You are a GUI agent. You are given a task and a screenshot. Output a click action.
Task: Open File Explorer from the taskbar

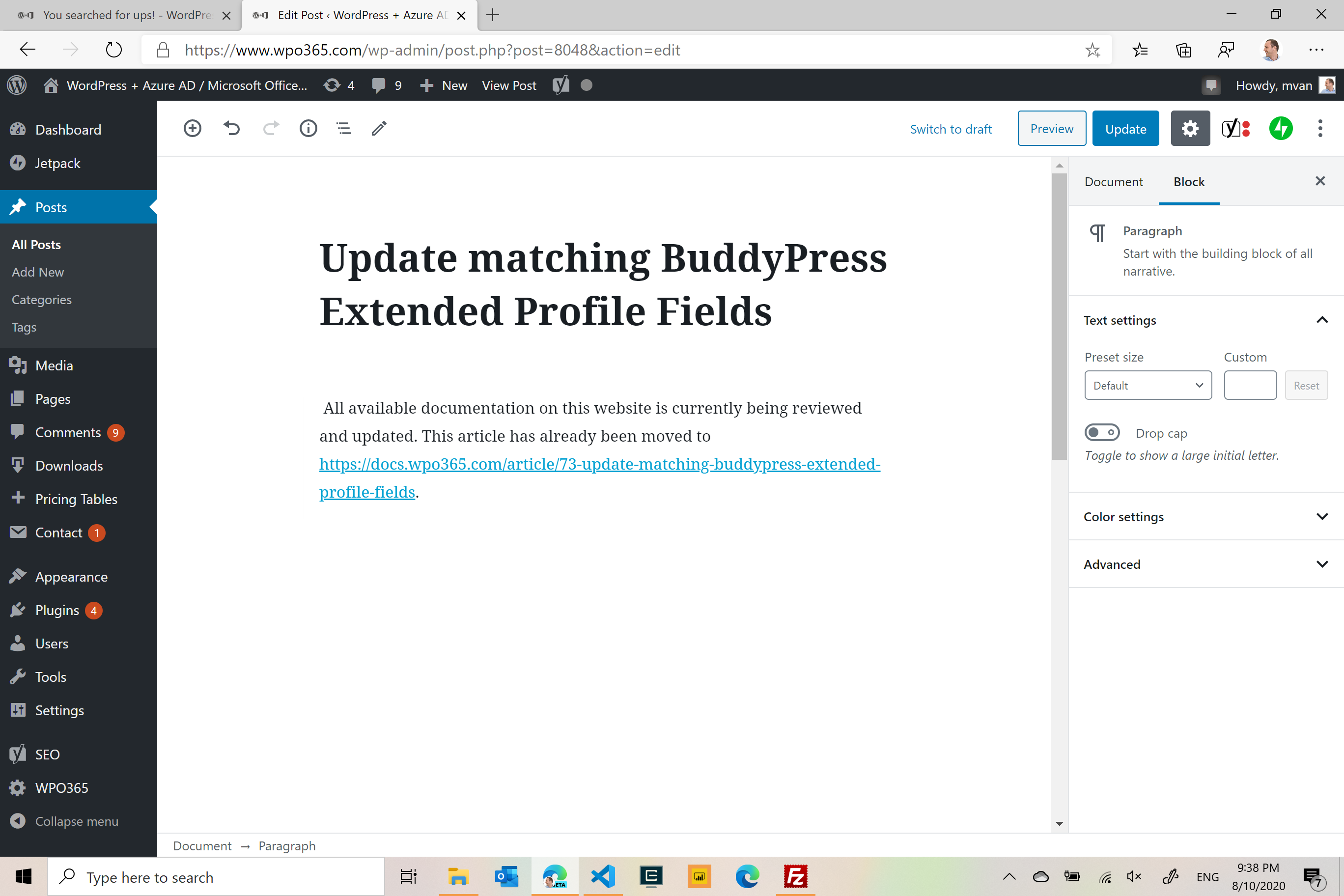458,876
